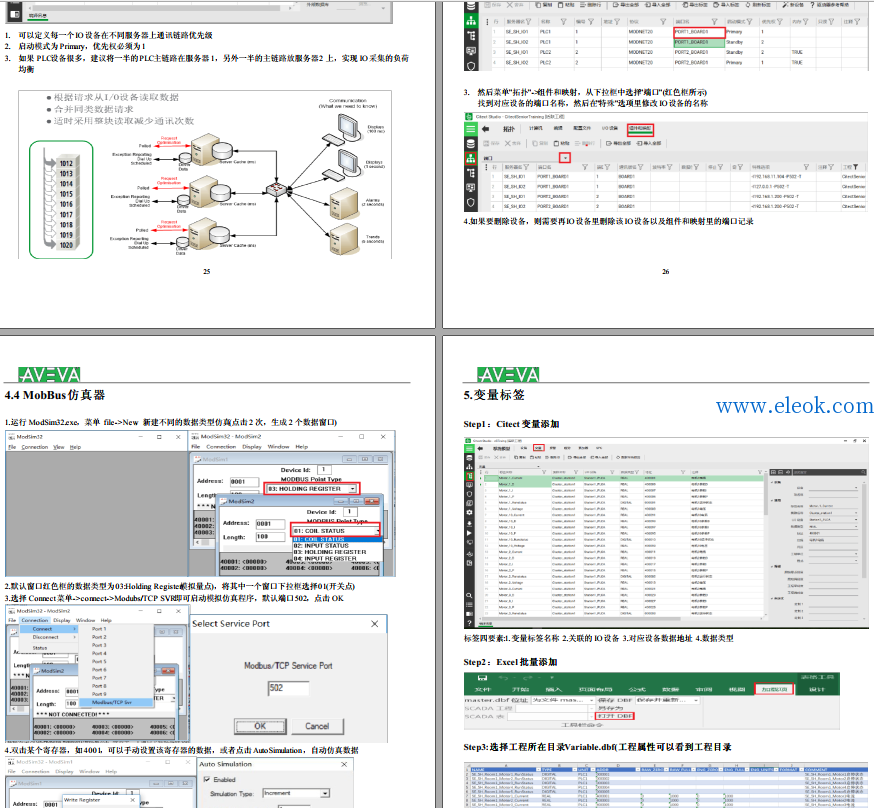Screen dimensions: 874x808
Task: Click the play/run icon in Citect sidebar
Action: point(469,533)
